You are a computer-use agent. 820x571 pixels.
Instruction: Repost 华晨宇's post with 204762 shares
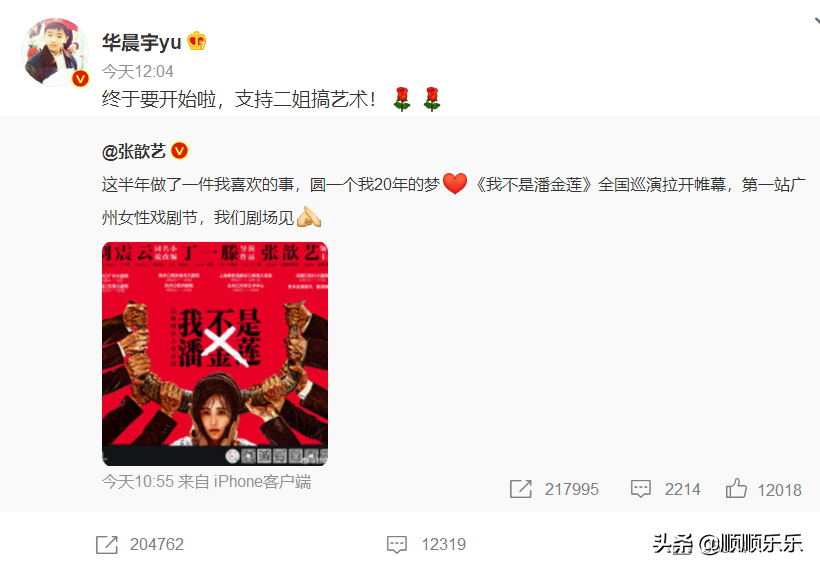click(x=140, y=544)
